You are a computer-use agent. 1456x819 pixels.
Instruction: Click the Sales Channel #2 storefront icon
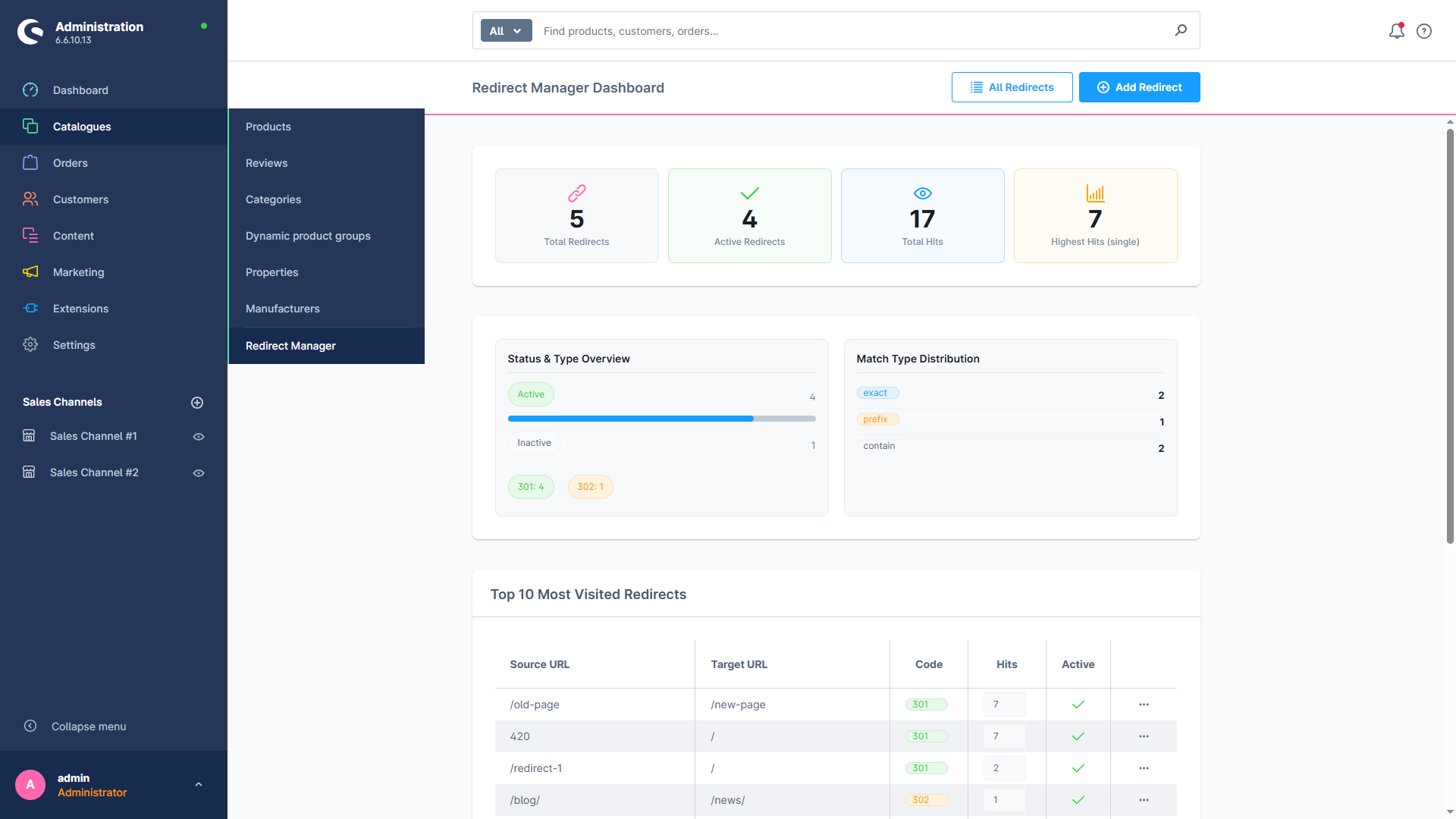pos(29,472)
